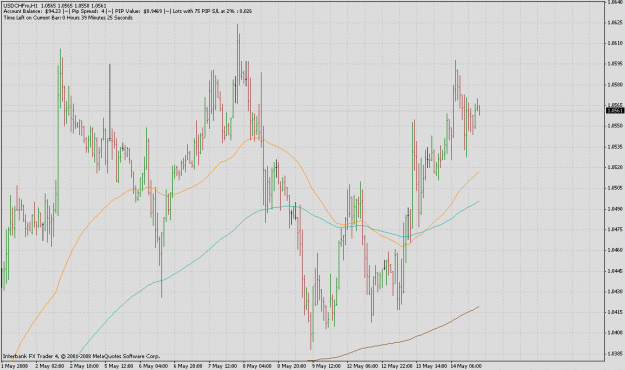Click the 1.0535 price axis label
The width and height of the screenshot is (625, 370).
coord(614,147)
